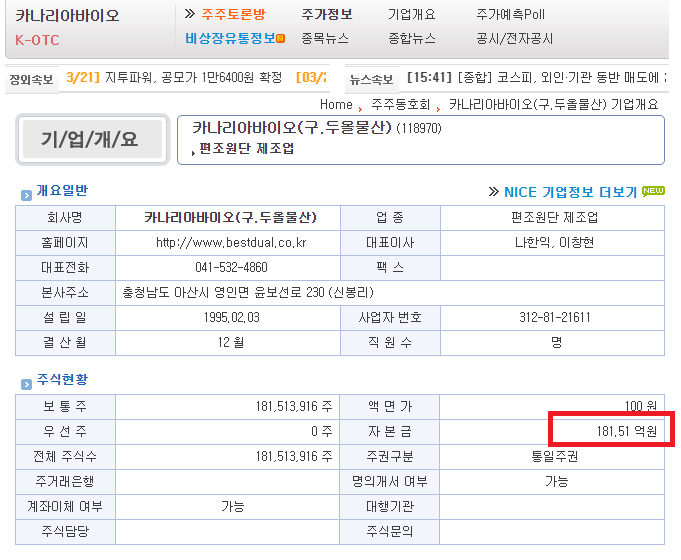This screenshot has width=681, height=560.
Task: Click the 명의개서 여부 value 가능
Action: tap(556, 481)
